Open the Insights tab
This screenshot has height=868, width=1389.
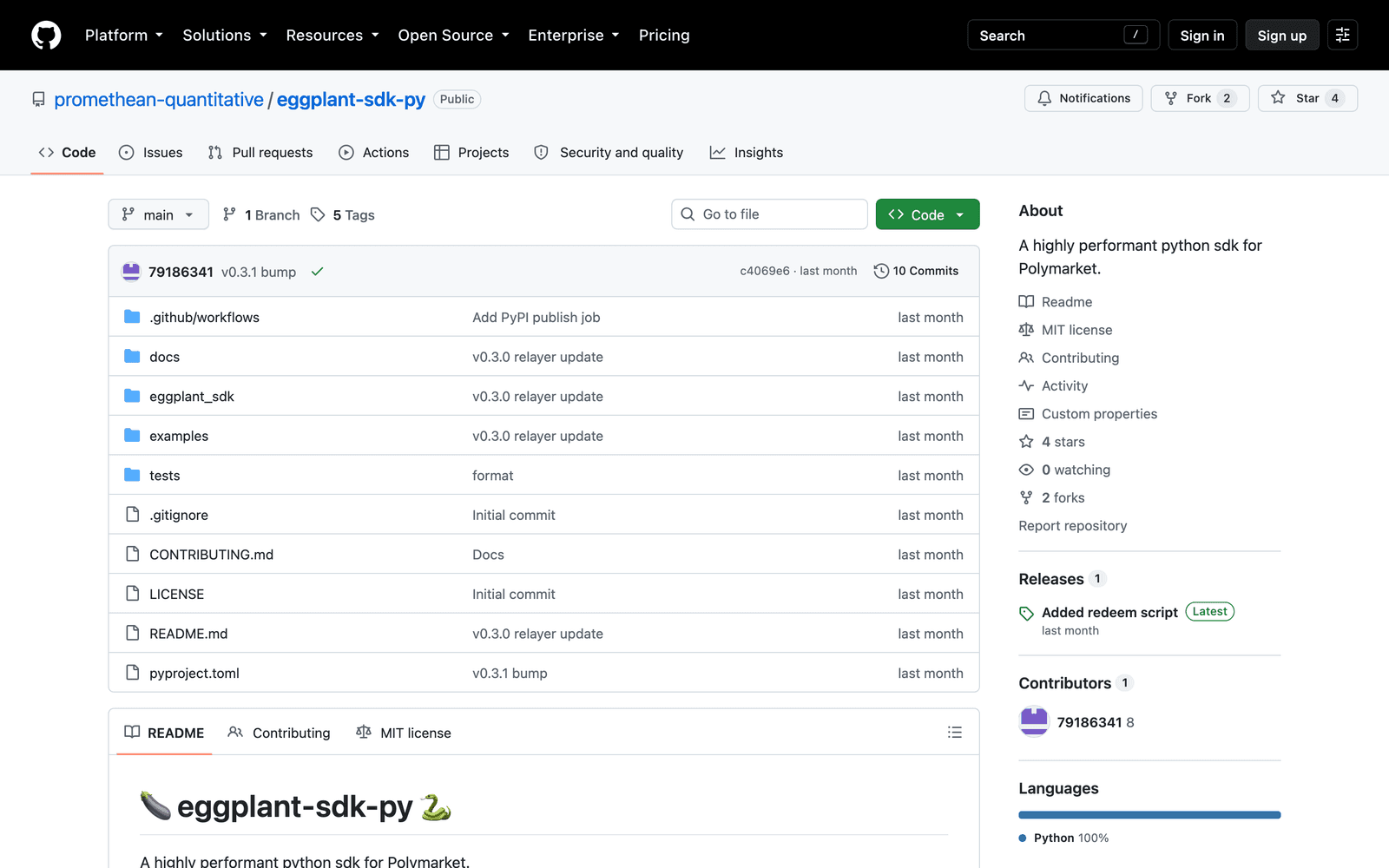pos(747,153)
